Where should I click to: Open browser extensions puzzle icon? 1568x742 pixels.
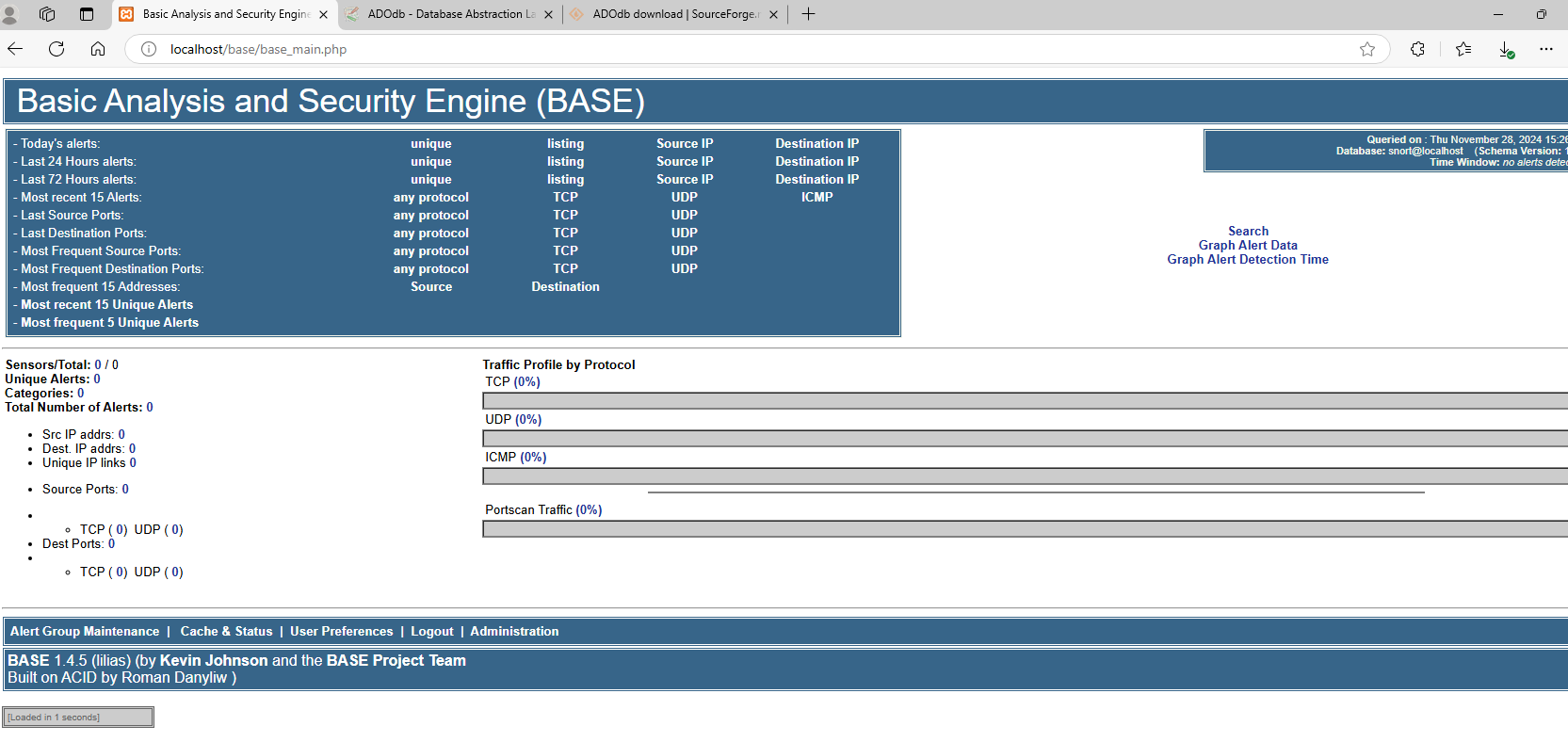[1417, 49]
